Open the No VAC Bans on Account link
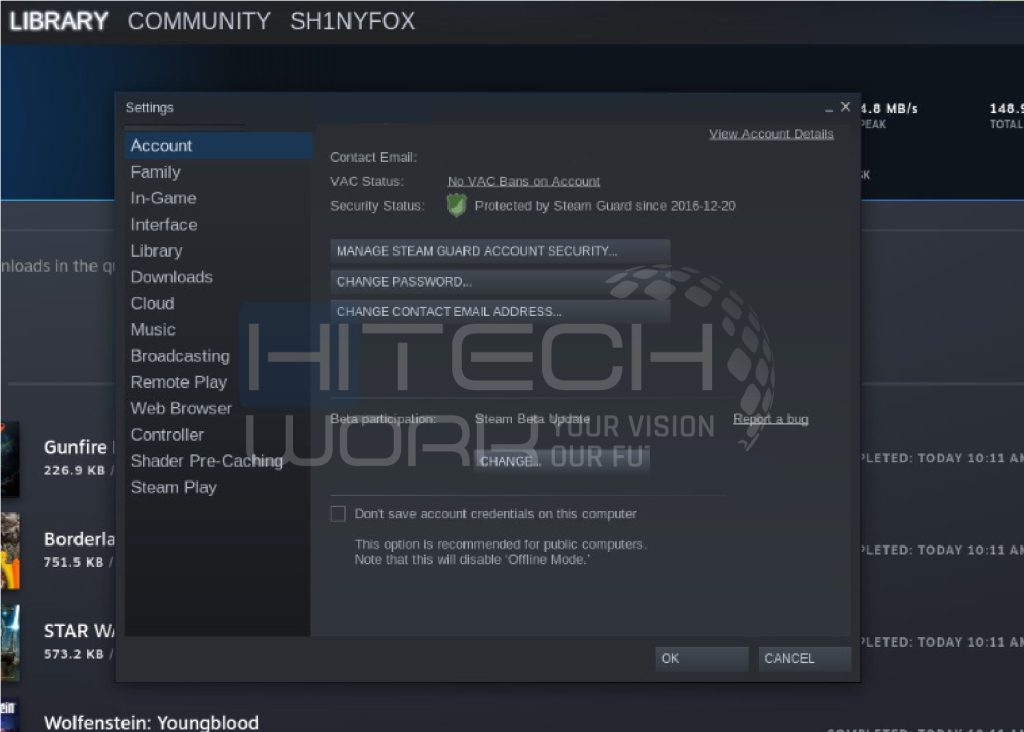This screenshot has height=732, width=1024. 524,182
